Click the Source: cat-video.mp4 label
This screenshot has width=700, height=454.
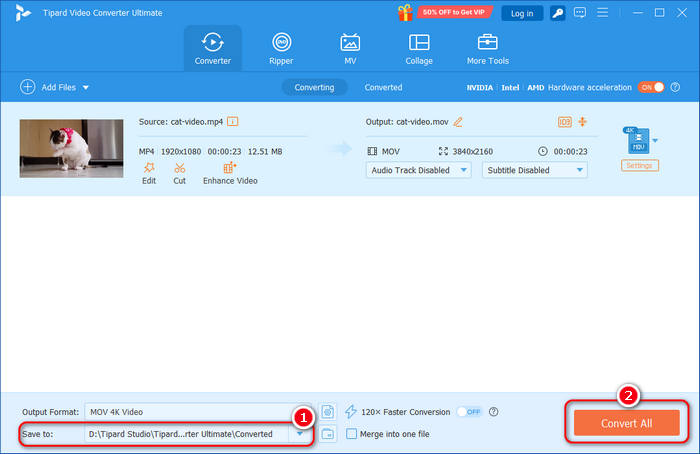(x=181, y=121)
